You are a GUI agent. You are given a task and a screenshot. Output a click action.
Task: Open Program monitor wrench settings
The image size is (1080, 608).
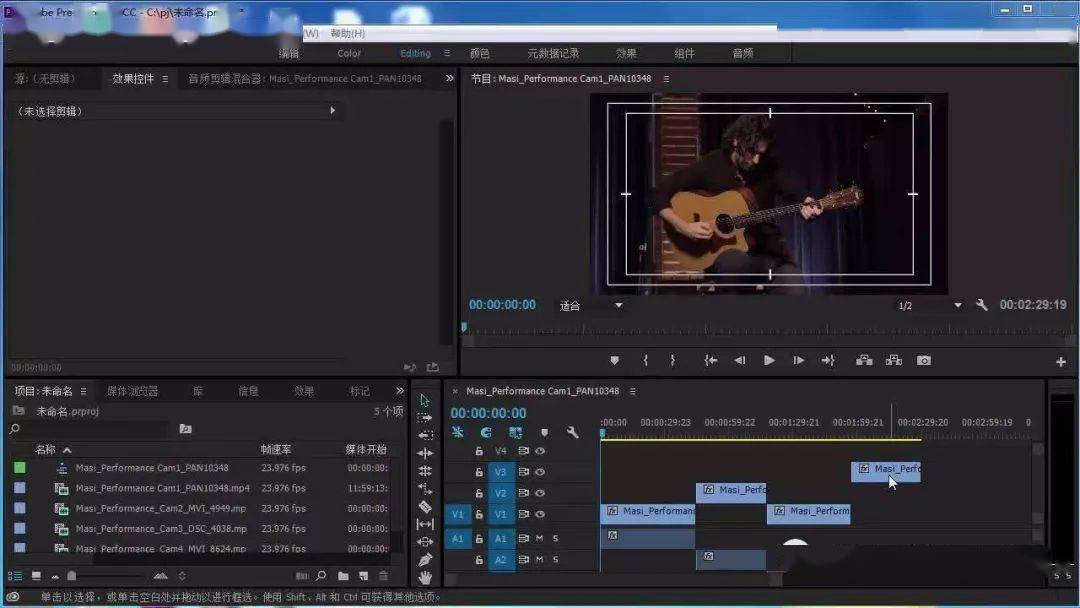(982, 305)
